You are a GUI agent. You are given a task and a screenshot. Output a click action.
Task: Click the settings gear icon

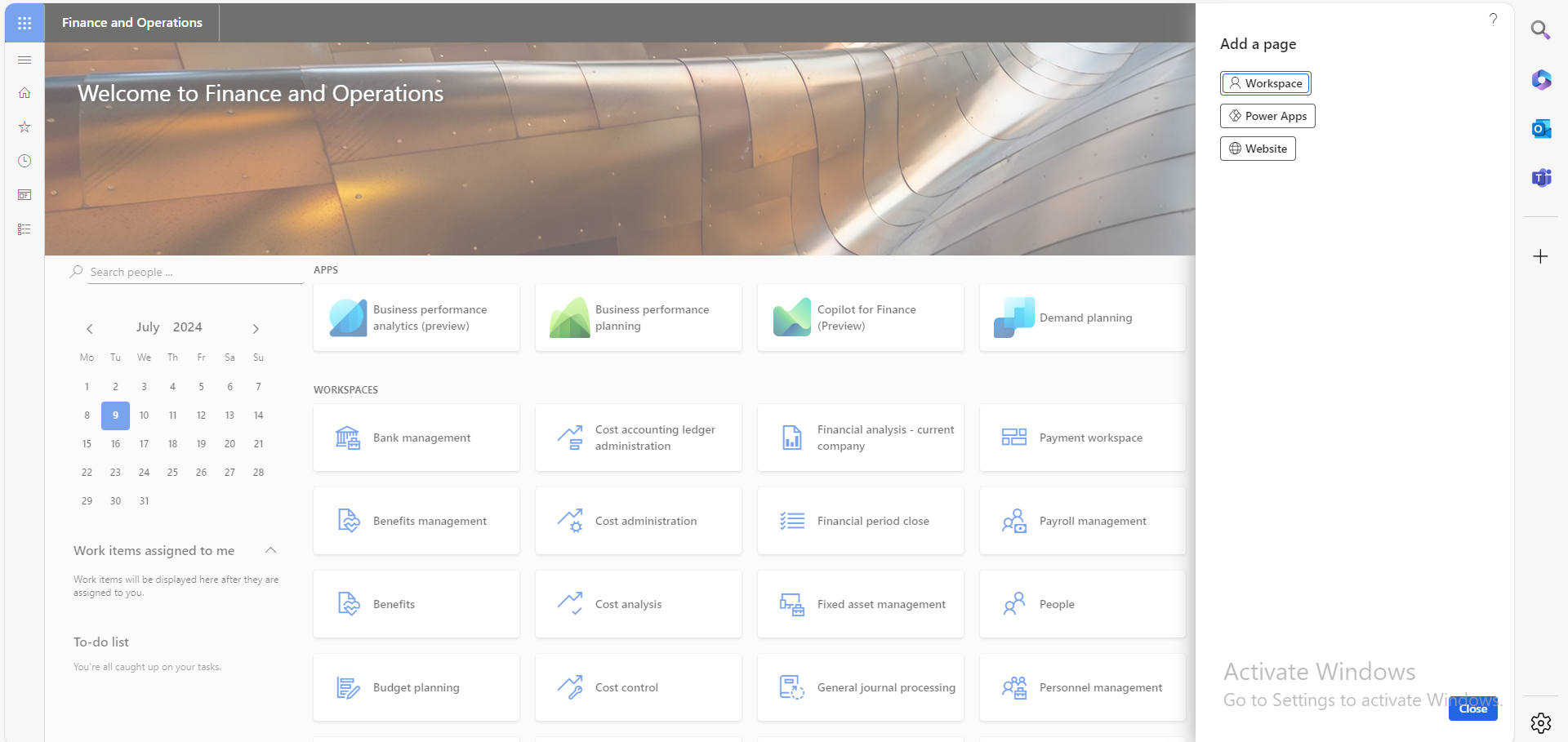(x=1541, y=722)
